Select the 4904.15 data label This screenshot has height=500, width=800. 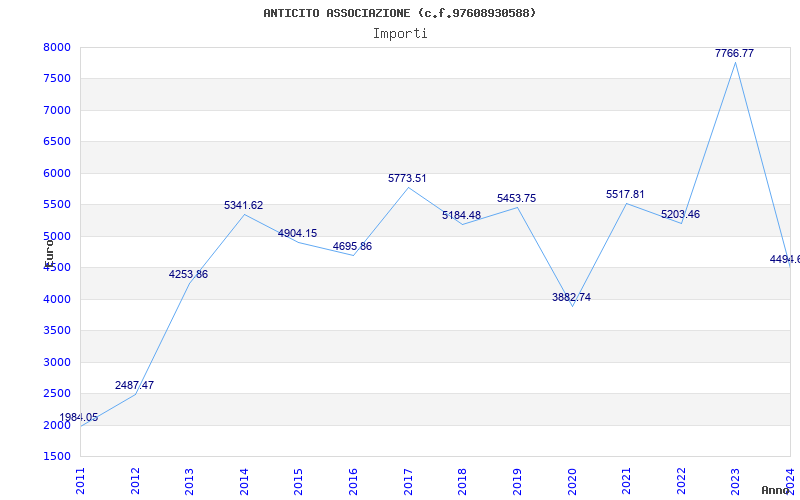297,233
